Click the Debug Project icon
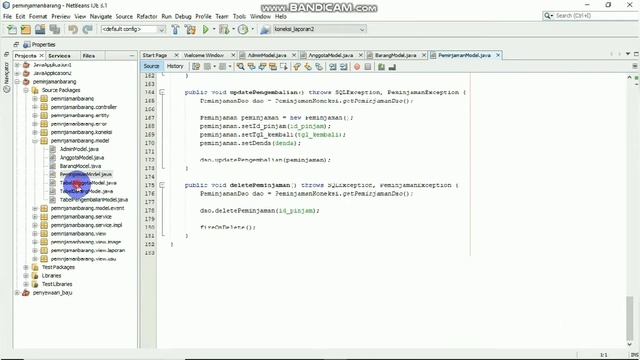This screenshot has width=640, height=360. [x=224, y=29]
